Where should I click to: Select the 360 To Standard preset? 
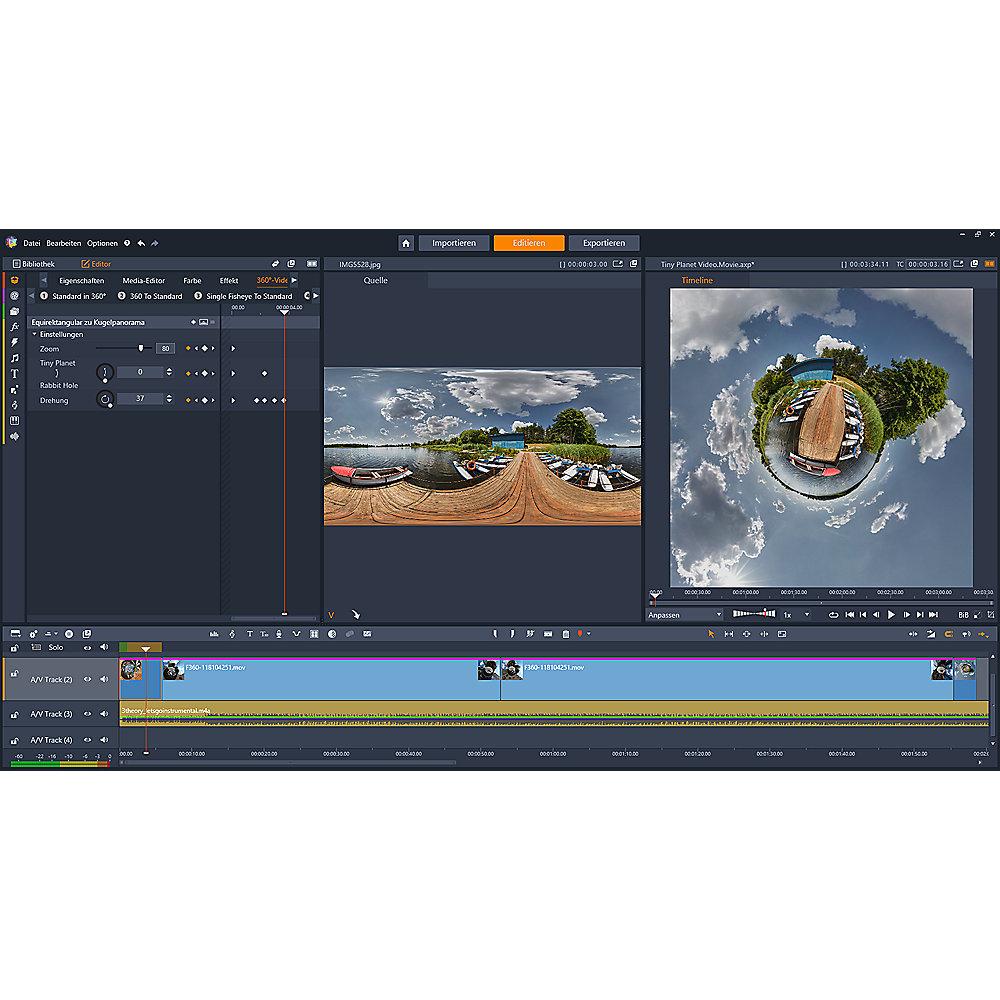click(x=150, y=296)
